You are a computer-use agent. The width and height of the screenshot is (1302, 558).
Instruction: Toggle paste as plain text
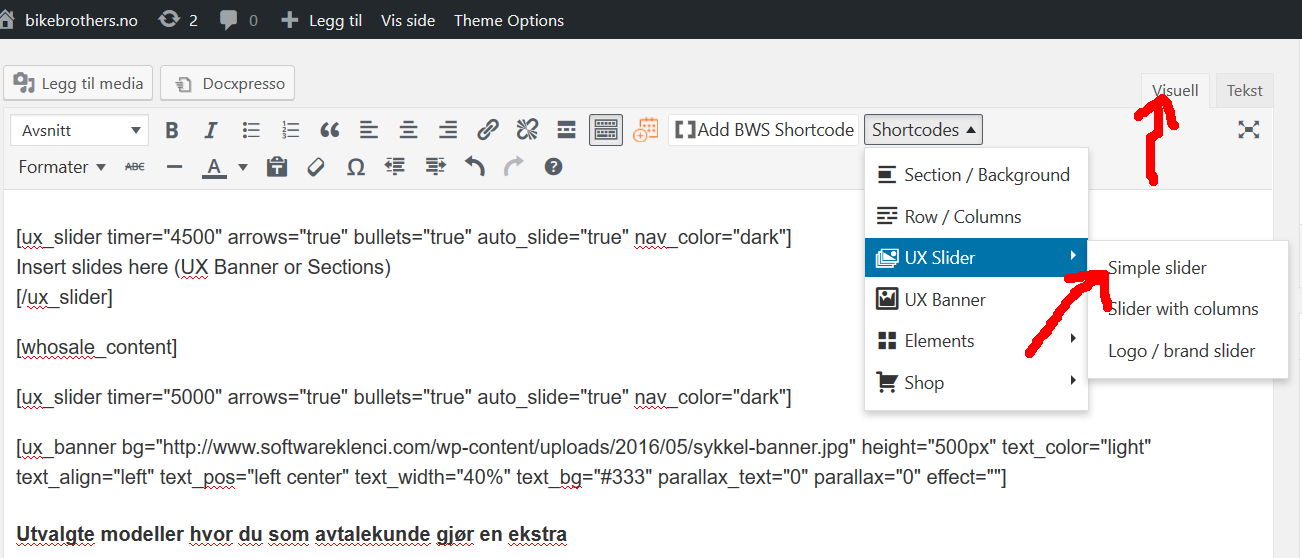click(277, 167)
